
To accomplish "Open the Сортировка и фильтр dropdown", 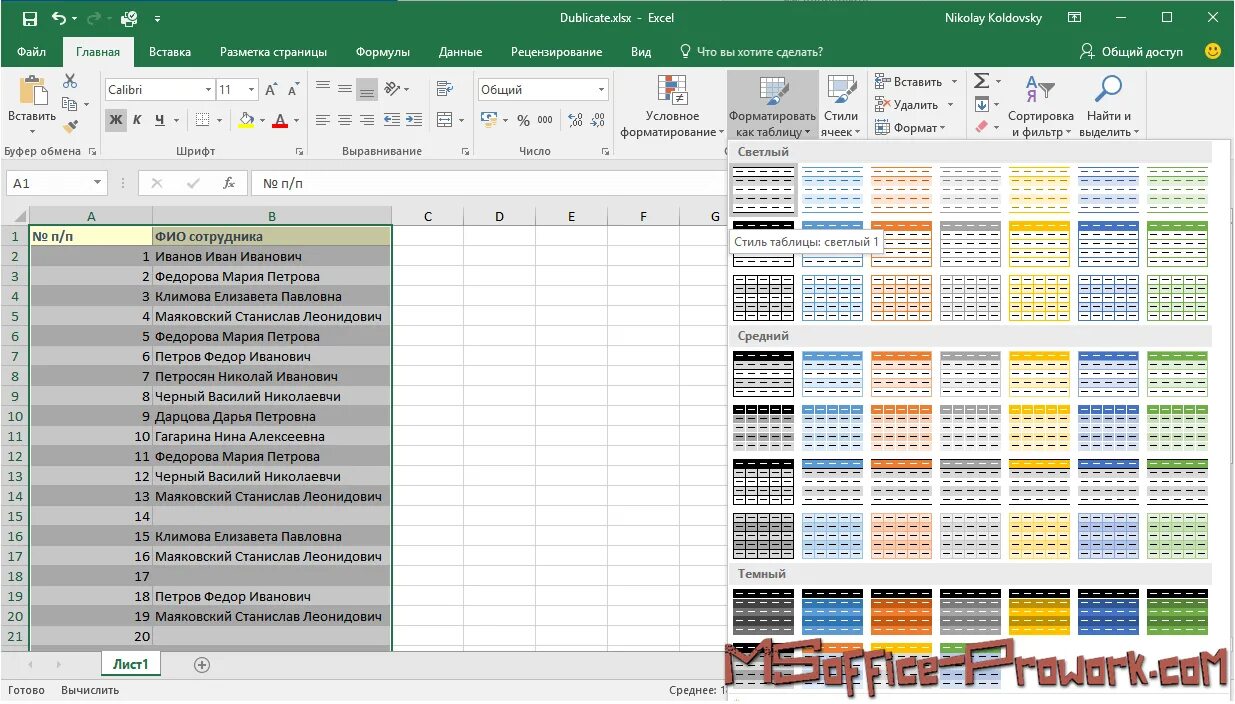I will coord(1040,106).
